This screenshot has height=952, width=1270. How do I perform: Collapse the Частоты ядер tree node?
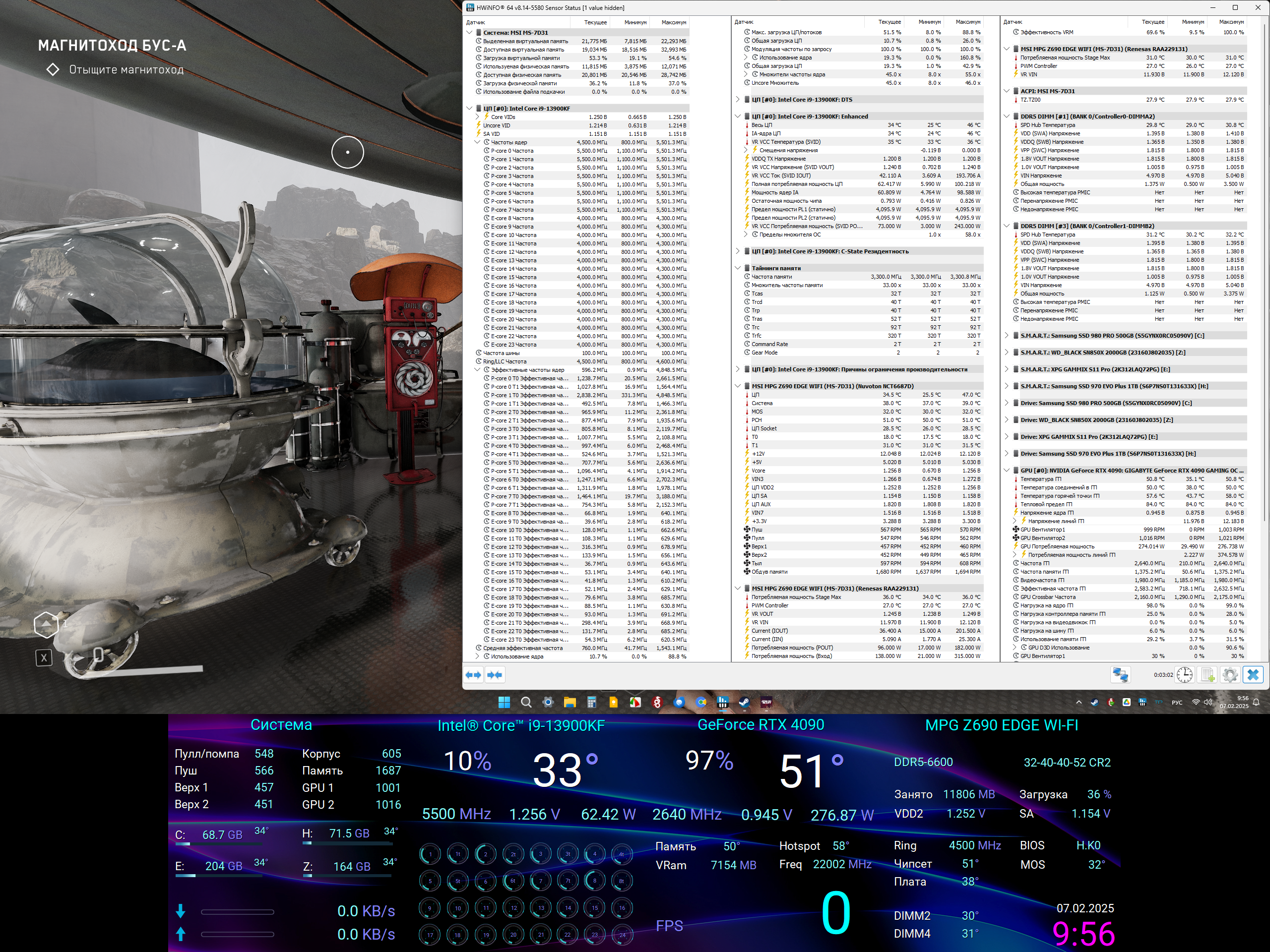477,142
